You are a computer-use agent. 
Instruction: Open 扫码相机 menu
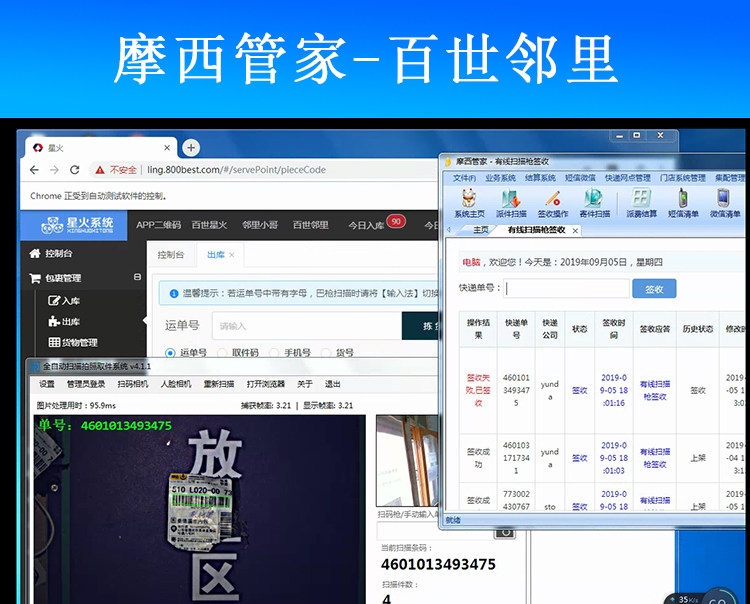[132, 384]
